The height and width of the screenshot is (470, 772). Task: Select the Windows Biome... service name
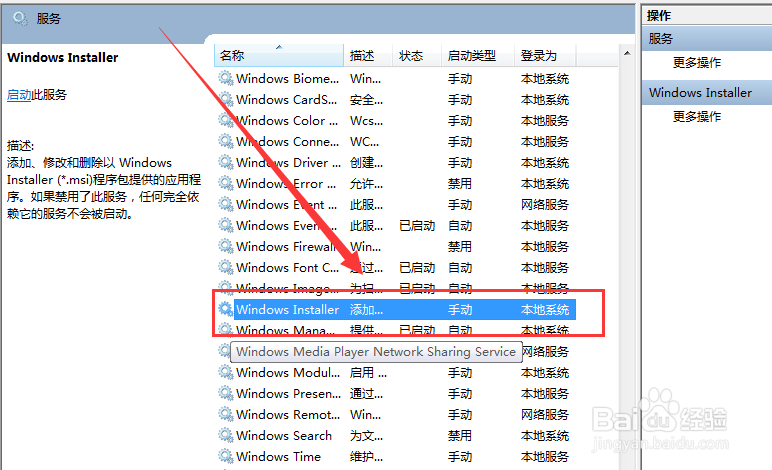[x=288, y=79]
